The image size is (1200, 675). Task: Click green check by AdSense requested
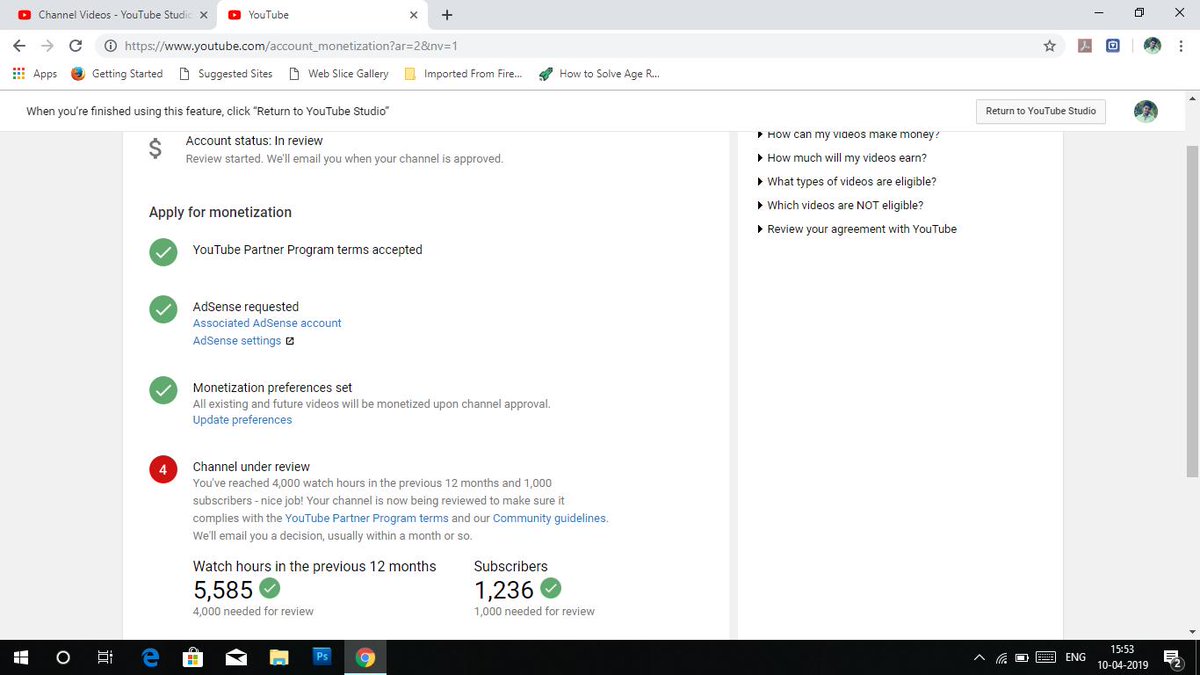click(163, 310)
